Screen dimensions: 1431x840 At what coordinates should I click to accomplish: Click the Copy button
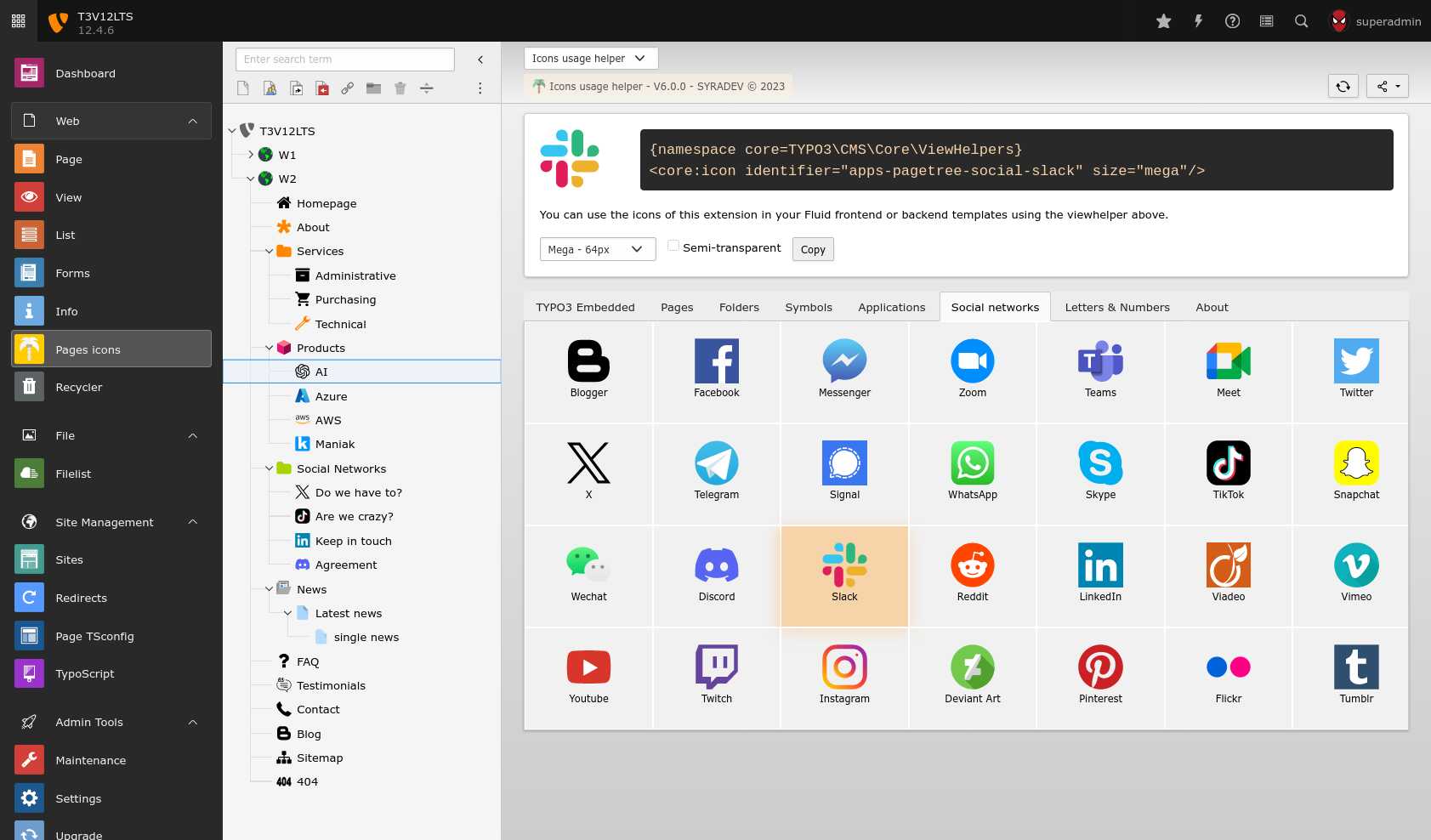813,249
